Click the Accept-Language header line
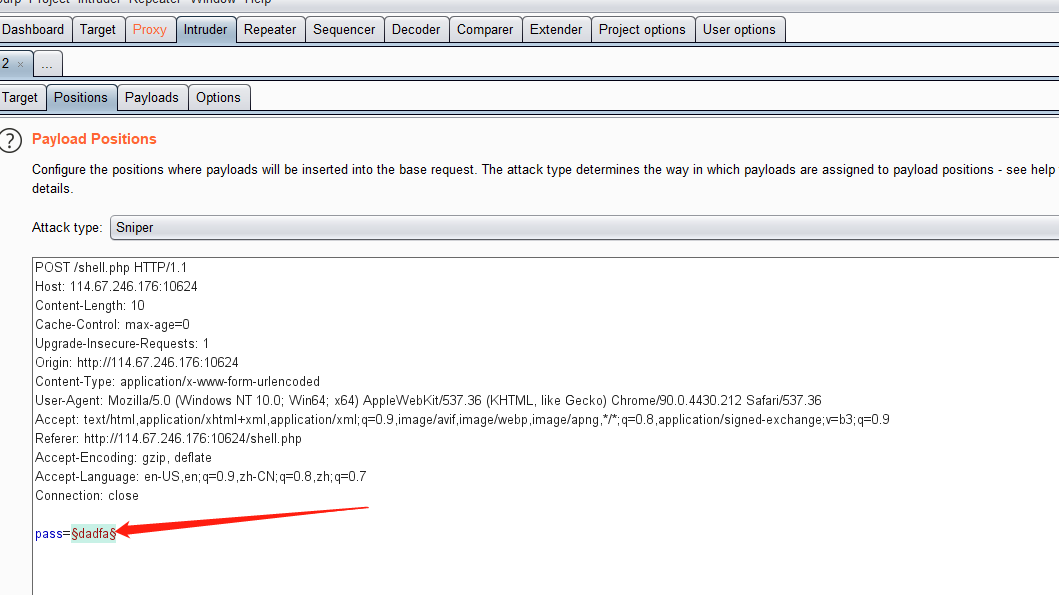Screen dimensions: 1059x595 point(201,475)
